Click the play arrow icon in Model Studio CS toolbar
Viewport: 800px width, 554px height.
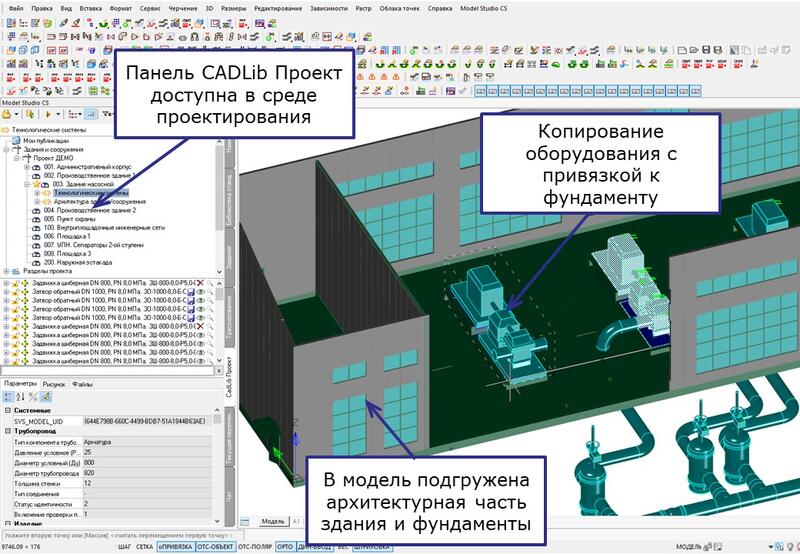45,114
